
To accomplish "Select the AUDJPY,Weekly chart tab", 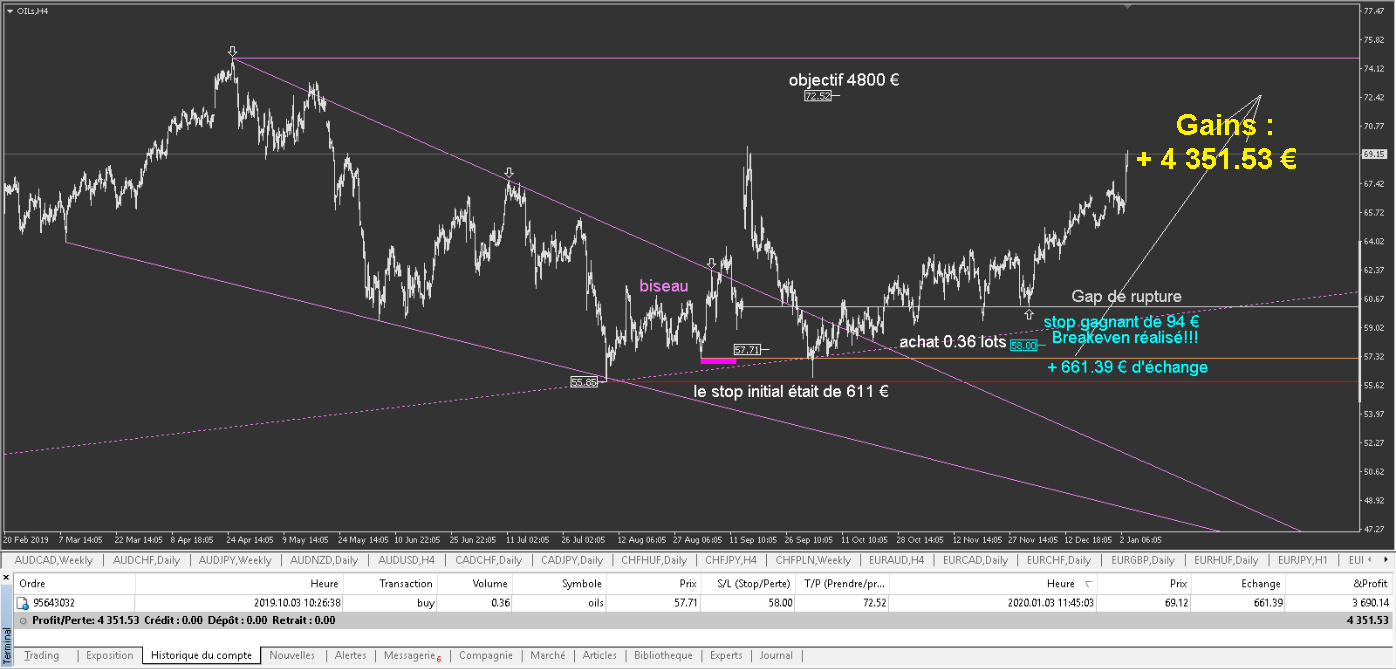I will tap(235, 560).
